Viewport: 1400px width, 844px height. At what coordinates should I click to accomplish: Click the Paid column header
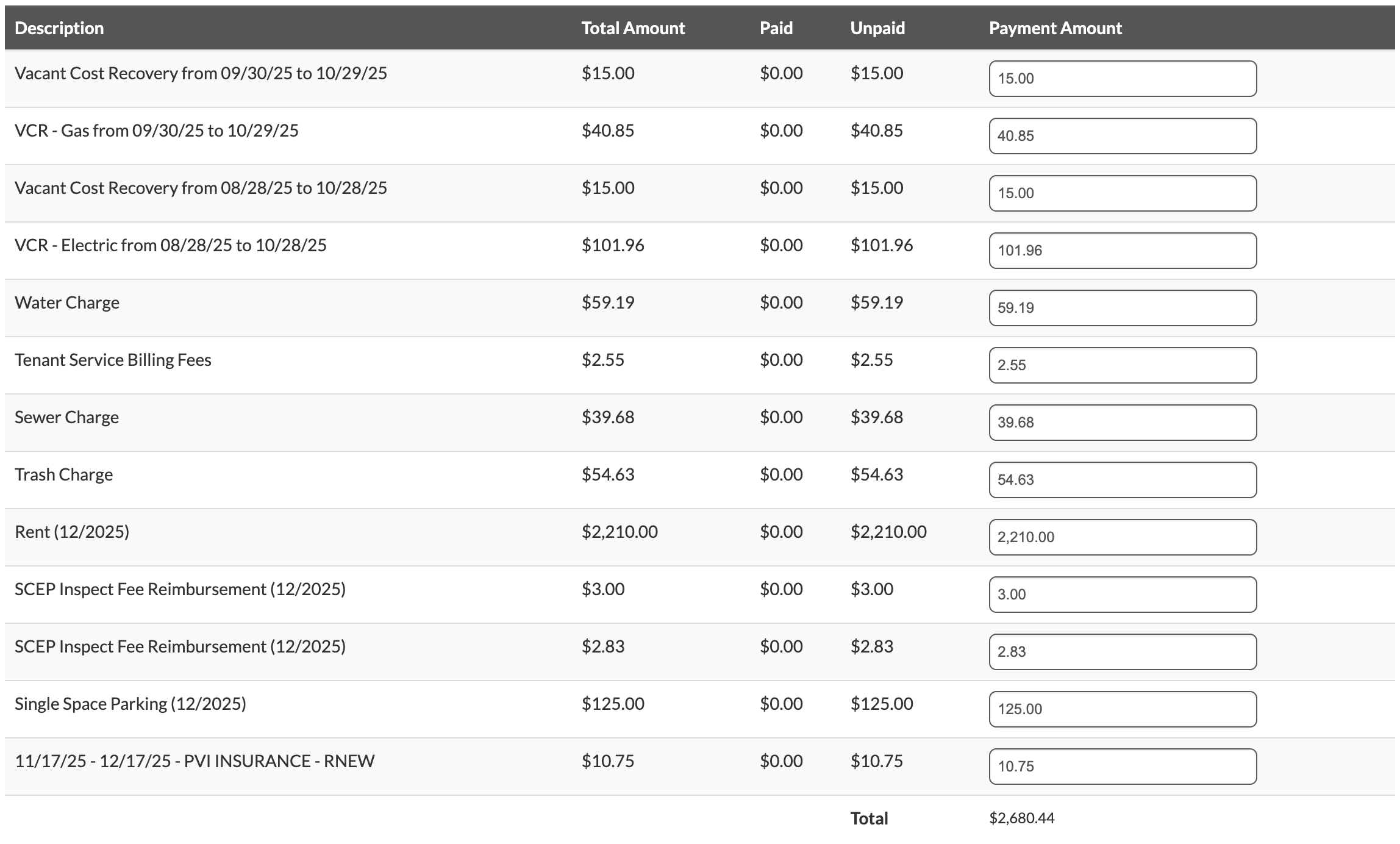[776, 28]
